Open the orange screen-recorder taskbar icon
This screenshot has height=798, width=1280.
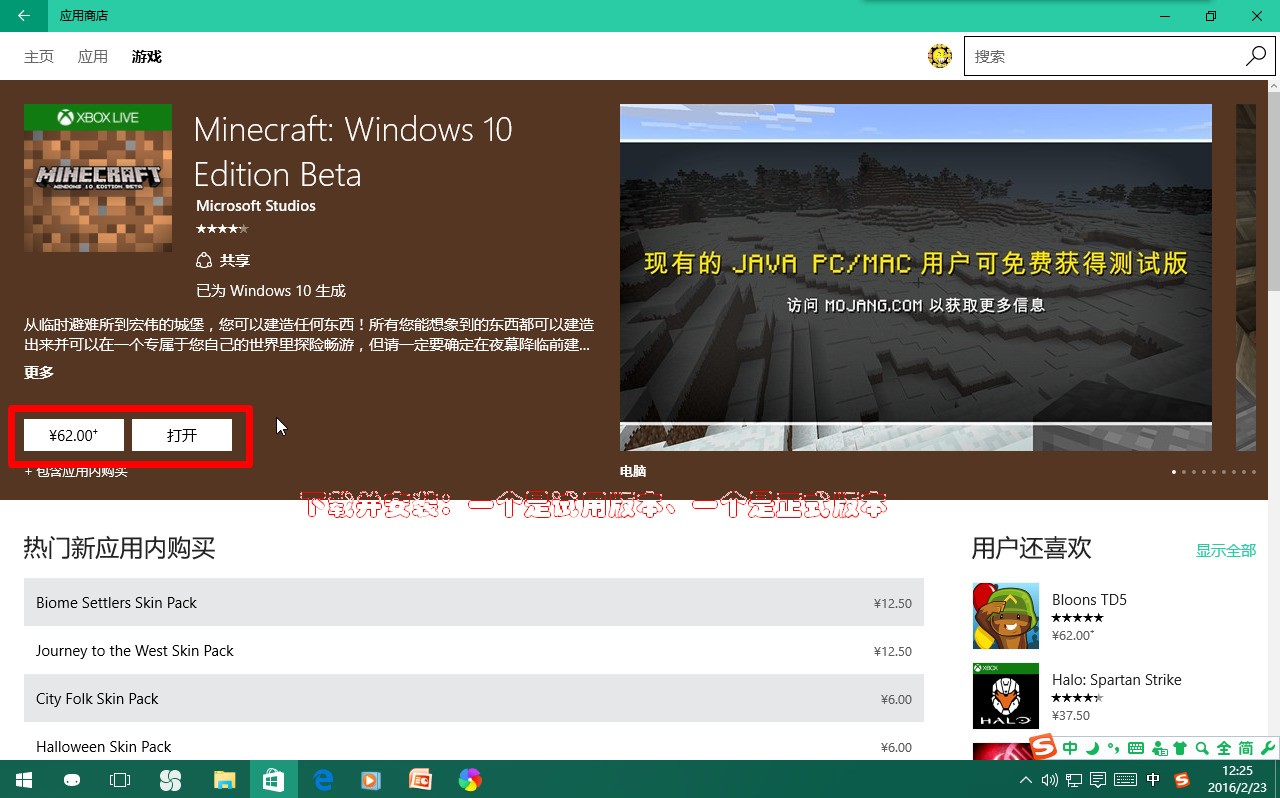tap(420, 779)
